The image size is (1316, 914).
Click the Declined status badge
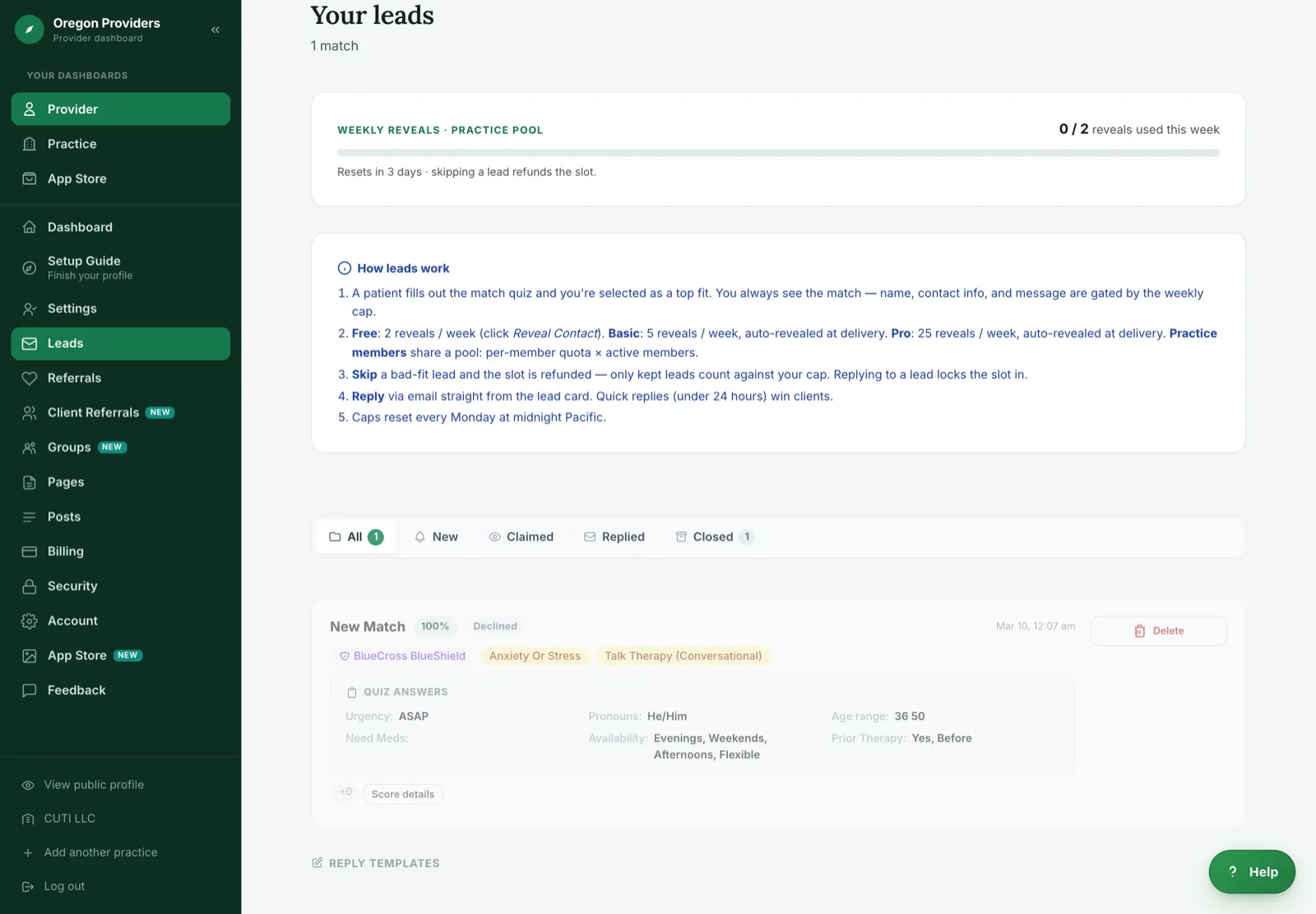click(495, 626)
